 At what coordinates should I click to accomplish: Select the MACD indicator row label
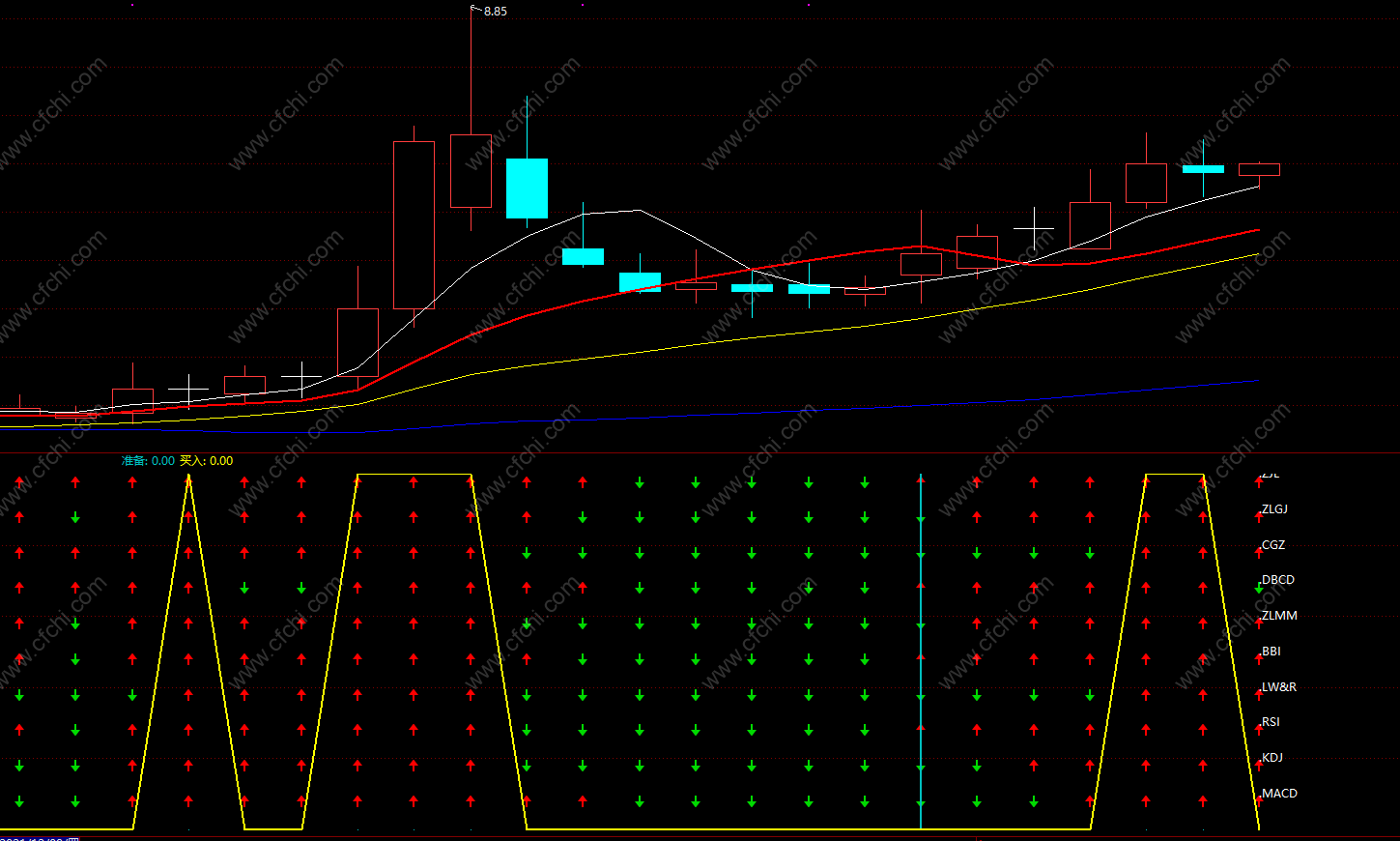click(1279, 794)
